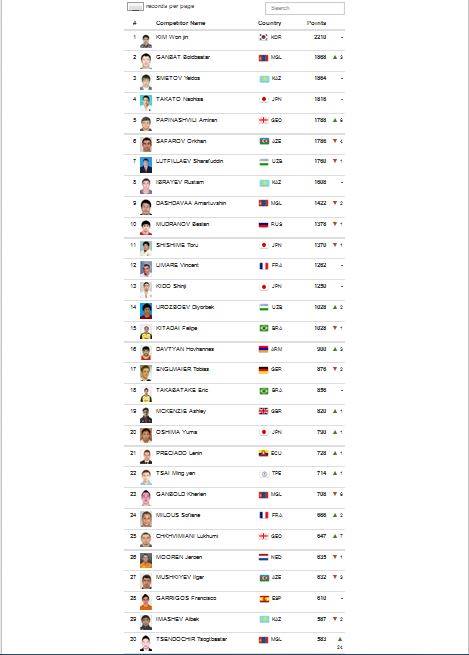Viewport: 469px width, 655px height.
Task: Click the Netherlands flag beside MOOREN
Action: (264, 557)
